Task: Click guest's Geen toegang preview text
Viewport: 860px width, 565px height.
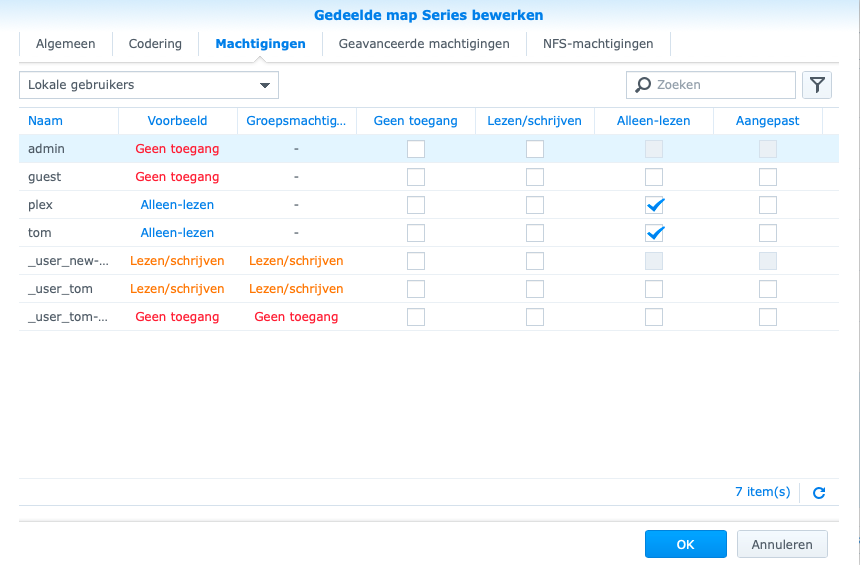Action: pyautogui.click(x=177, y=177)
